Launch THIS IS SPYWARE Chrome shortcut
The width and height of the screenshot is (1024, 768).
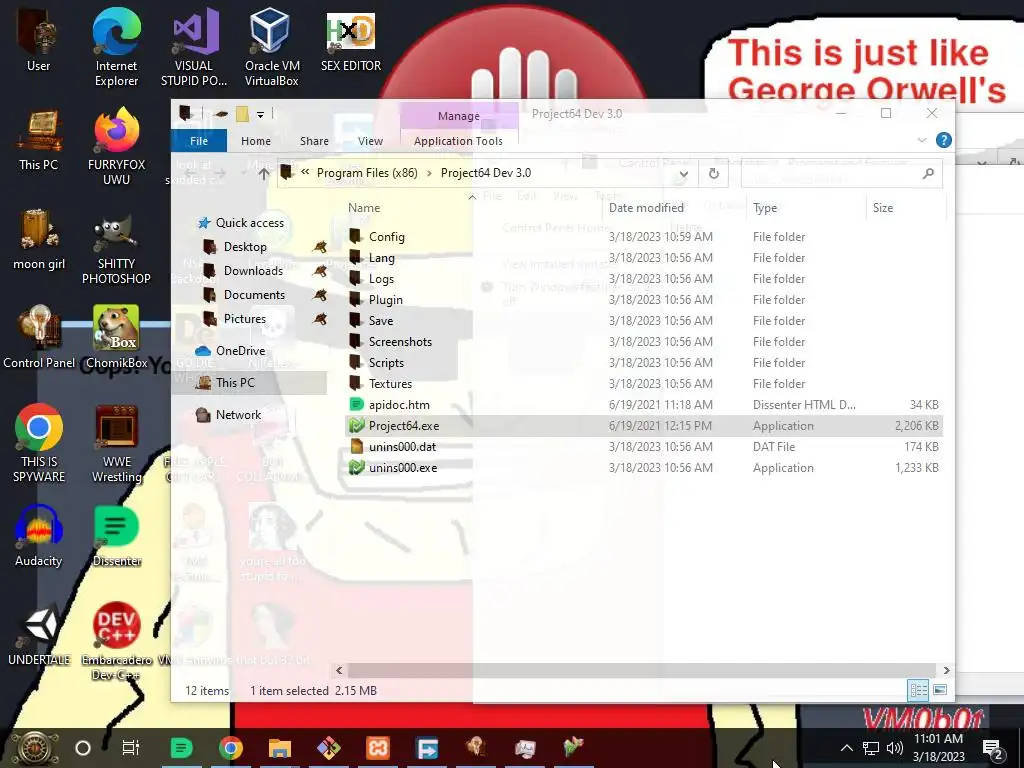[x=39, y=445]
